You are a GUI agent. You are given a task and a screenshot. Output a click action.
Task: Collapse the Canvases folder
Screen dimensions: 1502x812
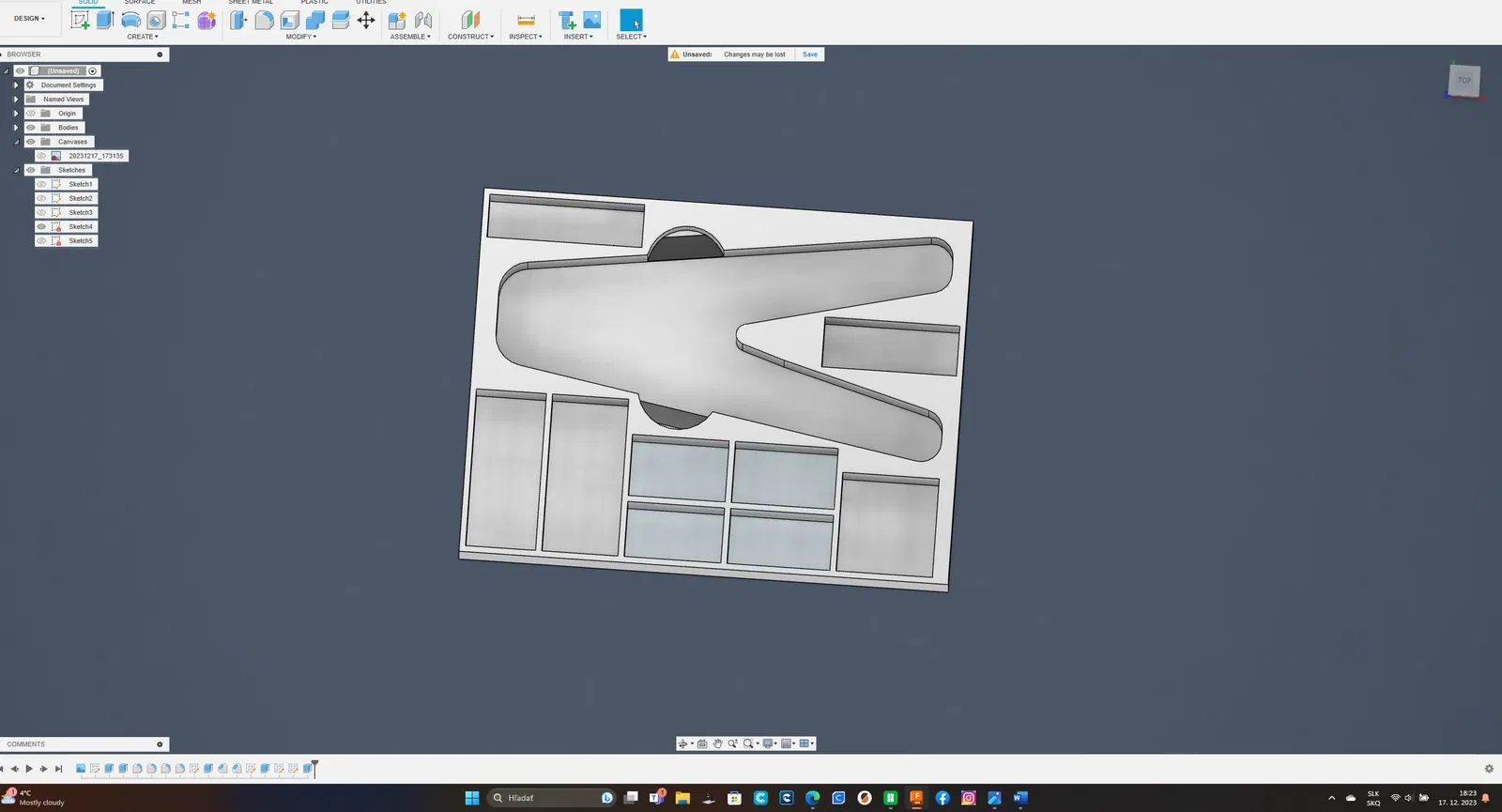click(x=16, y=142)
